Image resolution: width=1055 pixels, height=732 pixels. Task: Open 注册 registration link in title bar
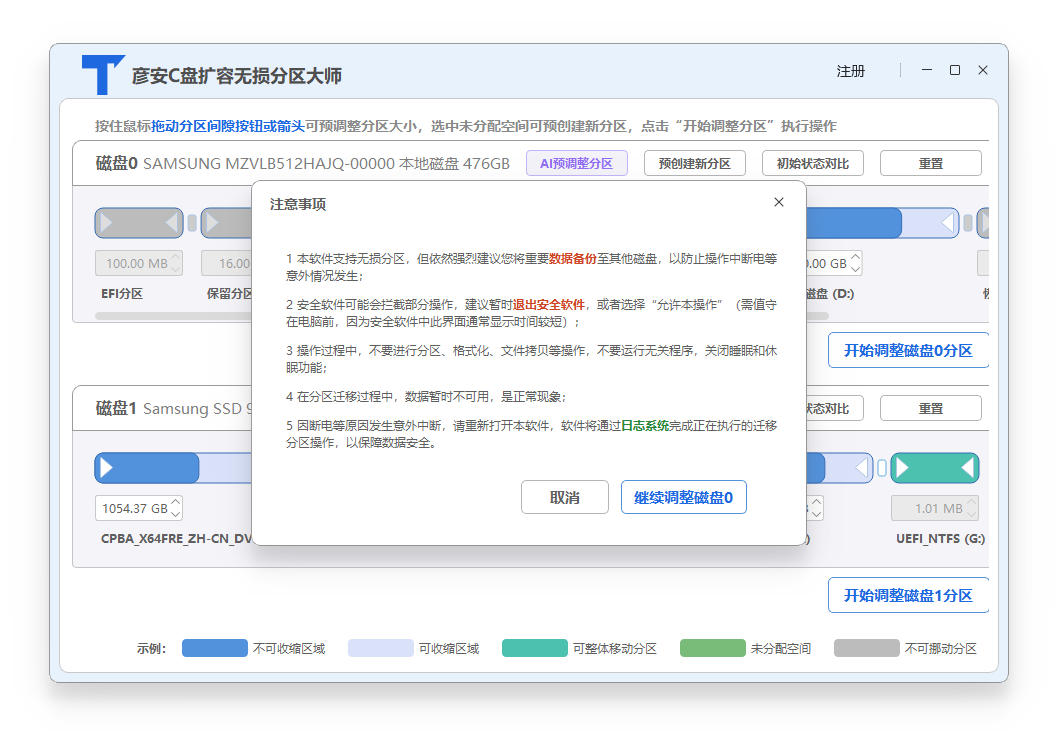pos(850,71)
